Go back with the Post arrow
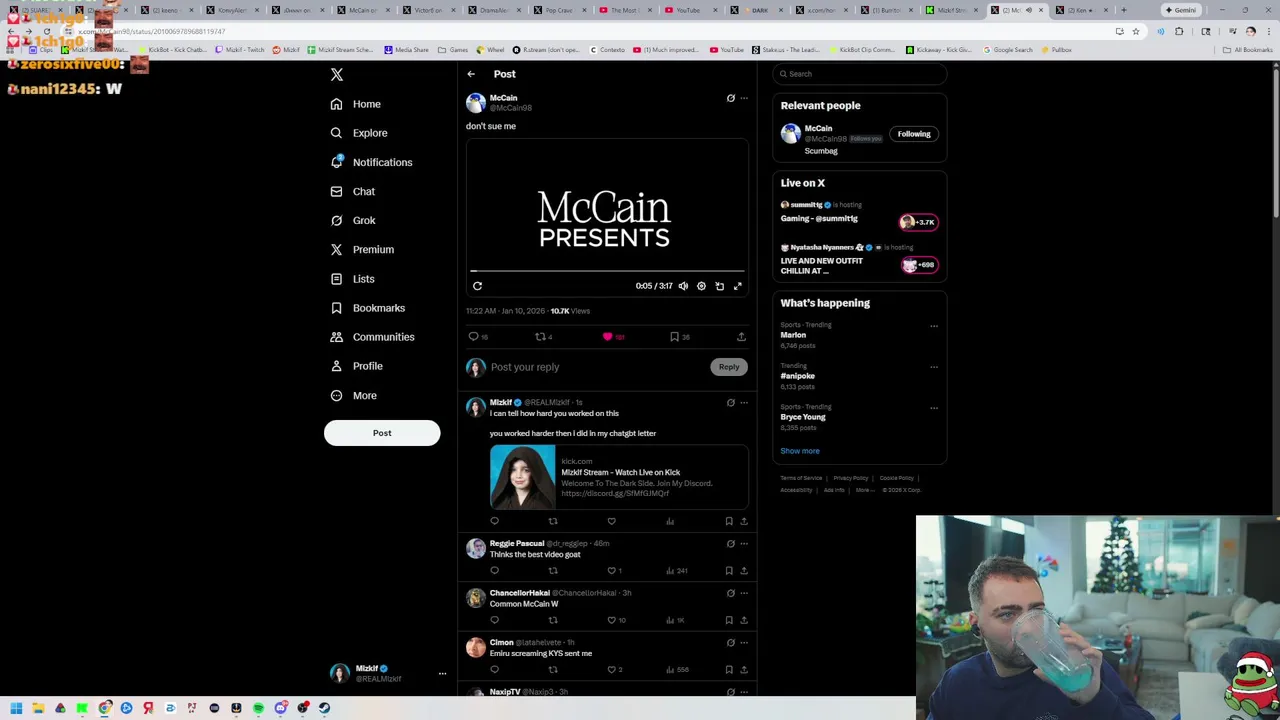Viewport: 1280px width, 720px height. click(471, 74)
